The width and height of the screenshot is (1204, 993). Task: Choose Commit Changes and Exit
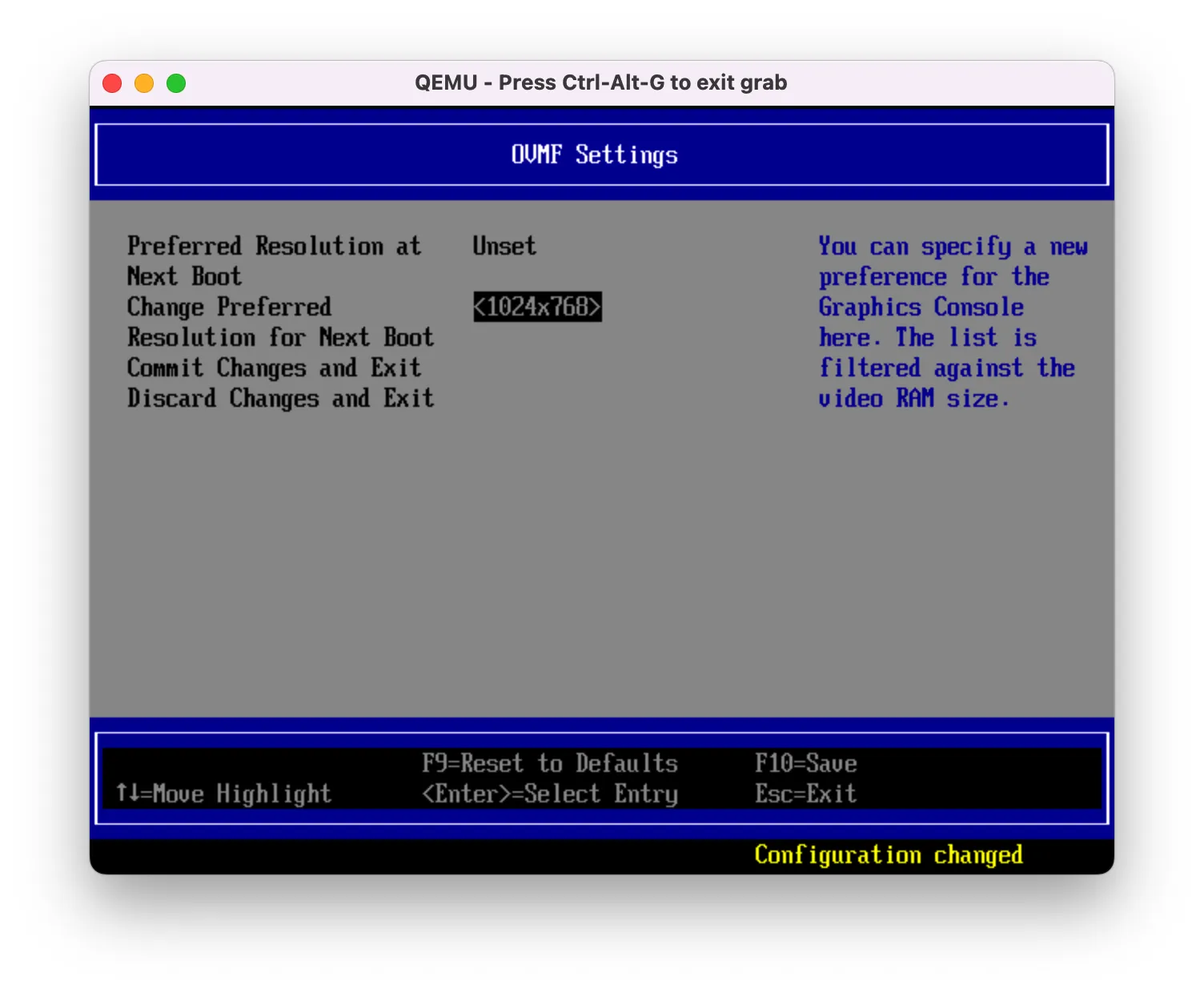point(274,368)
